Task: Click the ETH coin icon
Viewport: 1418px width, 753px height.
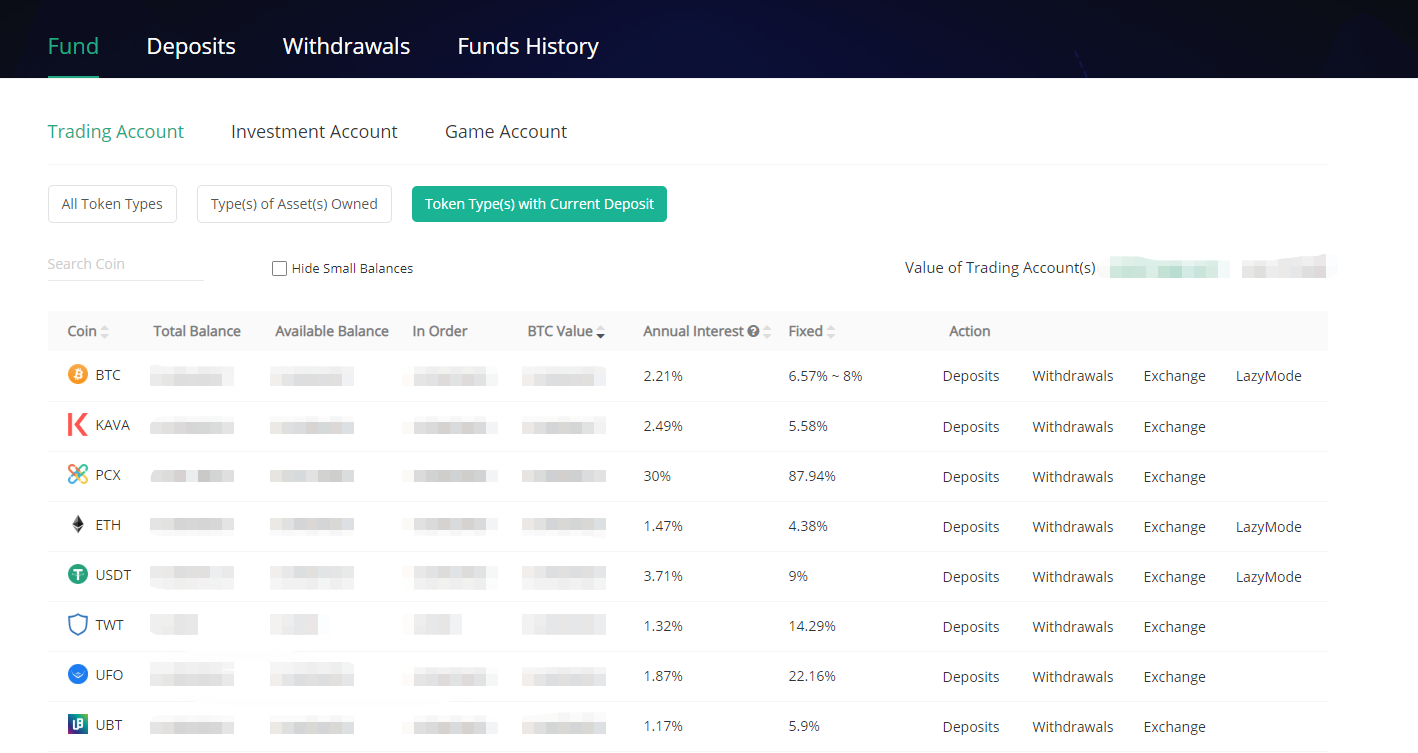Action: [x=77, y=525]
